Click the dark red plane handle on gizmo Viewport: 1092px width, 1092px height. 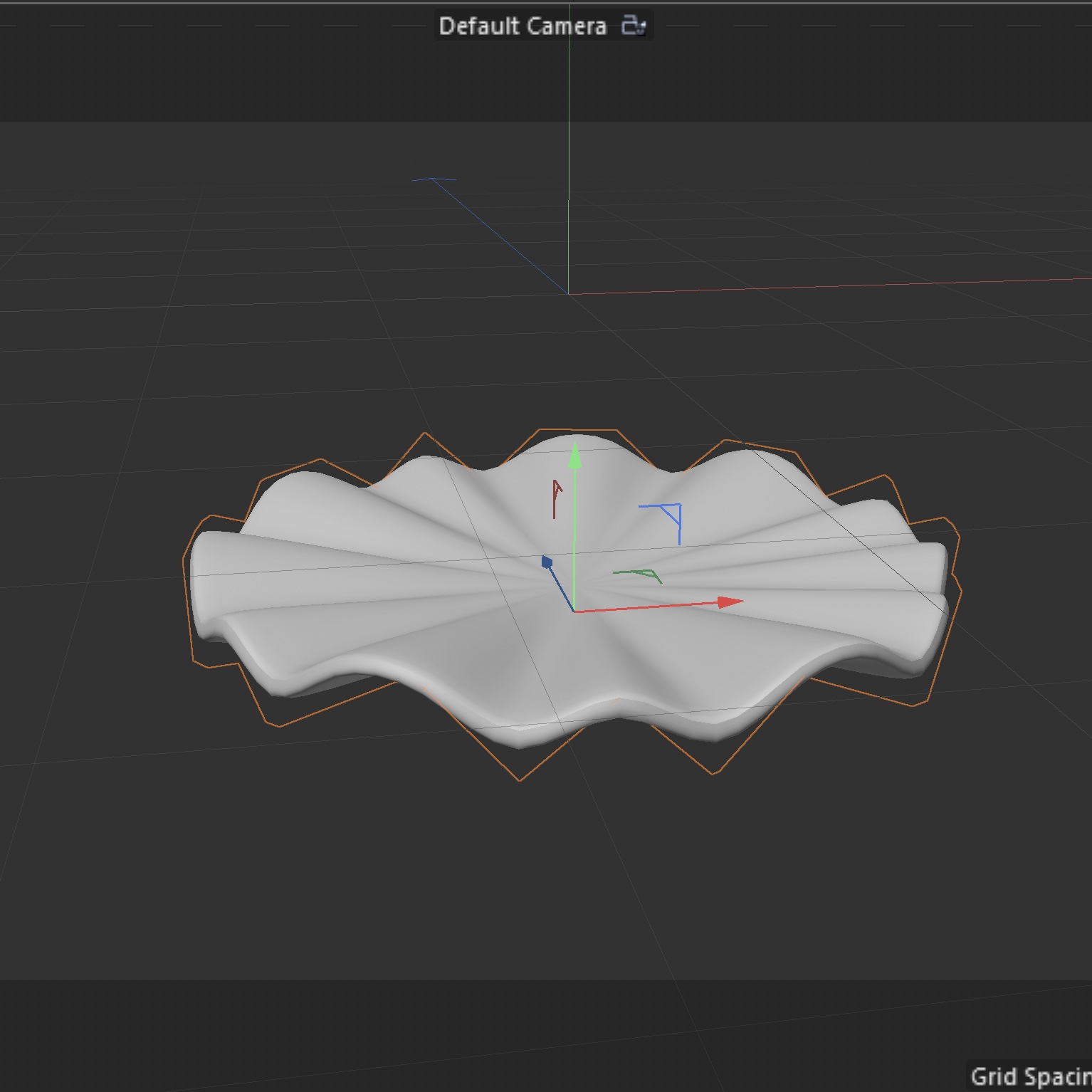pos(555,498)
